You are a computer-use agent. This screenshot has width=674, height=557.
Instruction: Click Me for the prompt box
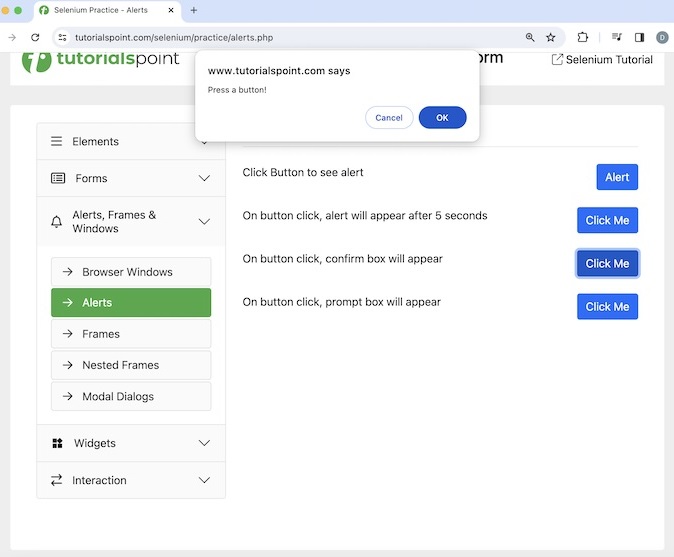[607, 306]
